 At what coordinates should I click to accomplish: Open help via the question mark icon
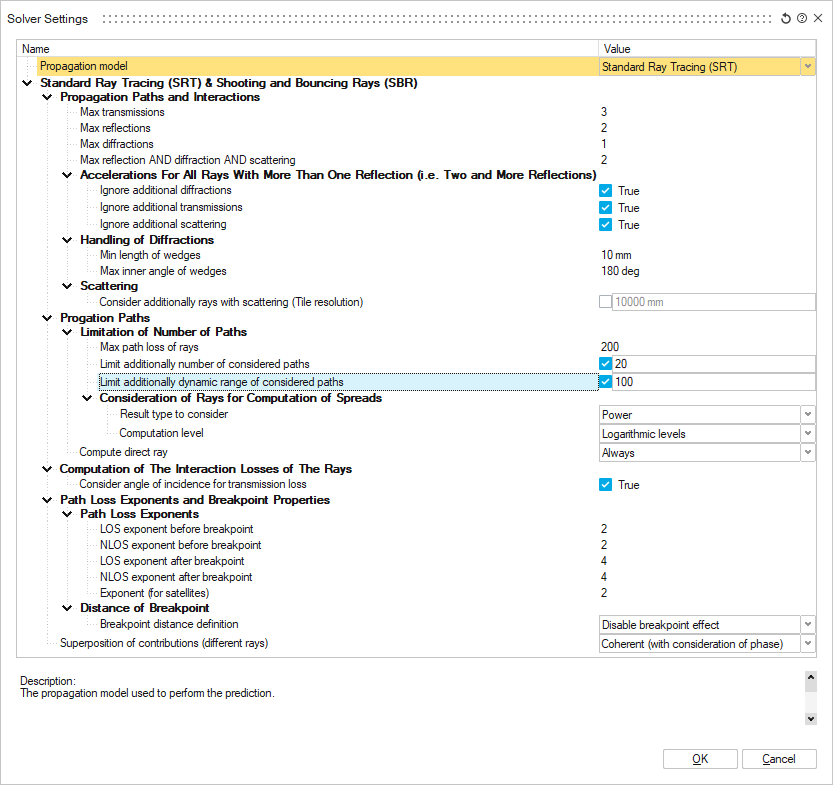(802, 19)
